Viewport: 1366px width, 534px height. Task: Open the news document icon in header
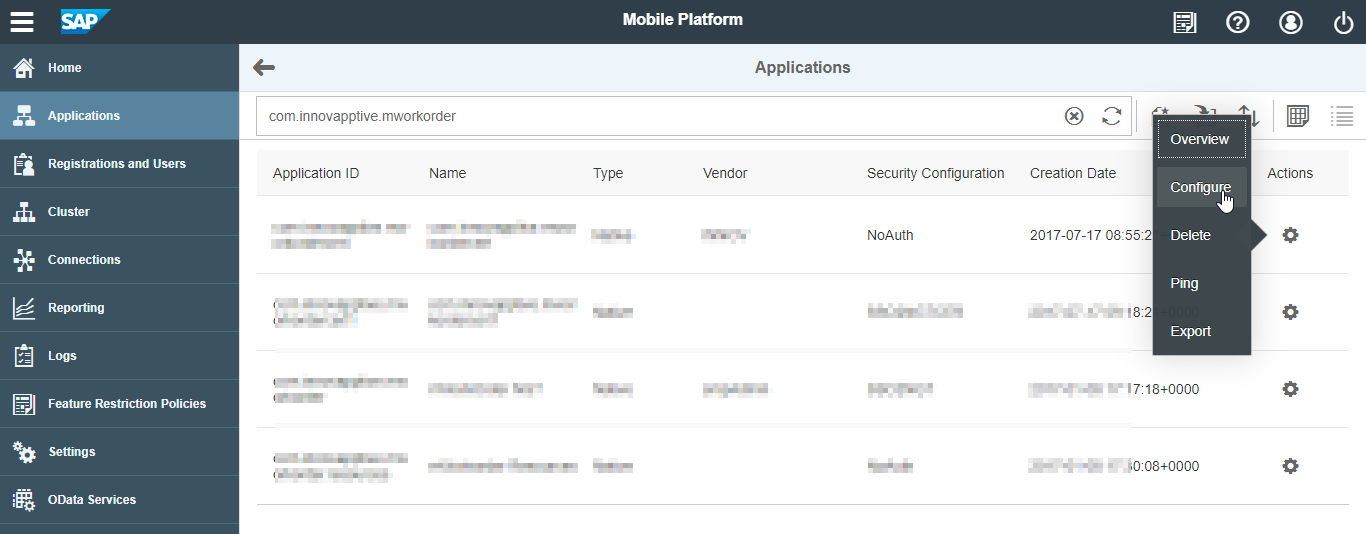[x=1185, y=22]
